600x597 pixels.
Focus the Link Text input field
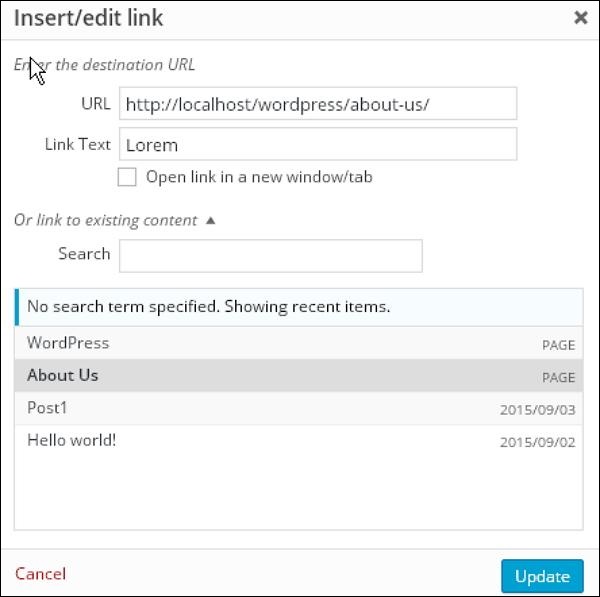click(317, 144)
